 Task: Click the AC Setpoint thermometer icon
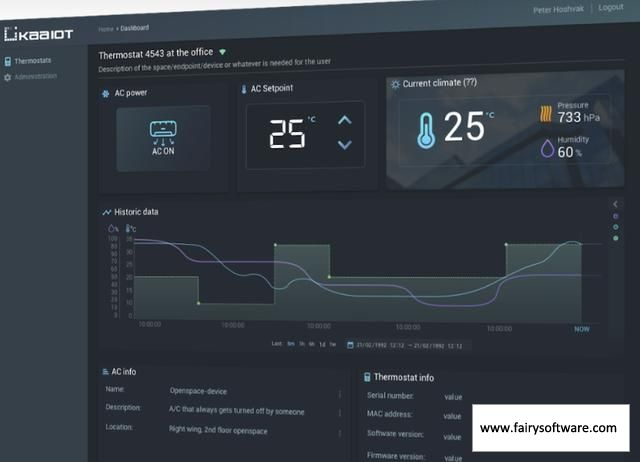pyautogui.click(x=244, y=89)
